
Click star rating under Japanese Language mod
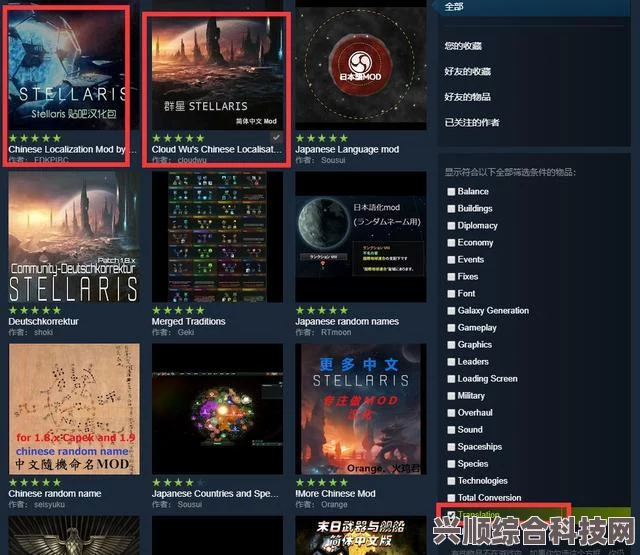[x=322, y=138]
